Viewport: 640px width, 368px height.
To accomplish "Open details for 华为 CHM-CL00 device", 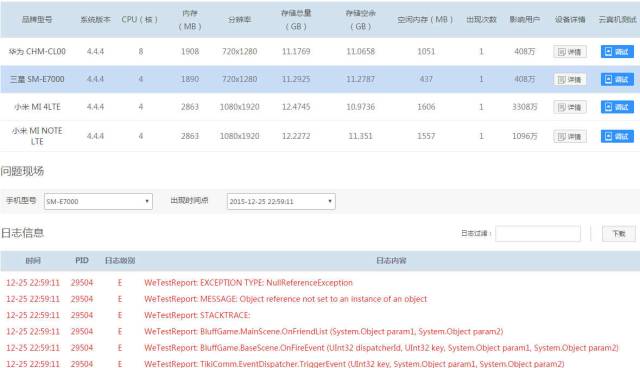I will click(x=570, y=52).
